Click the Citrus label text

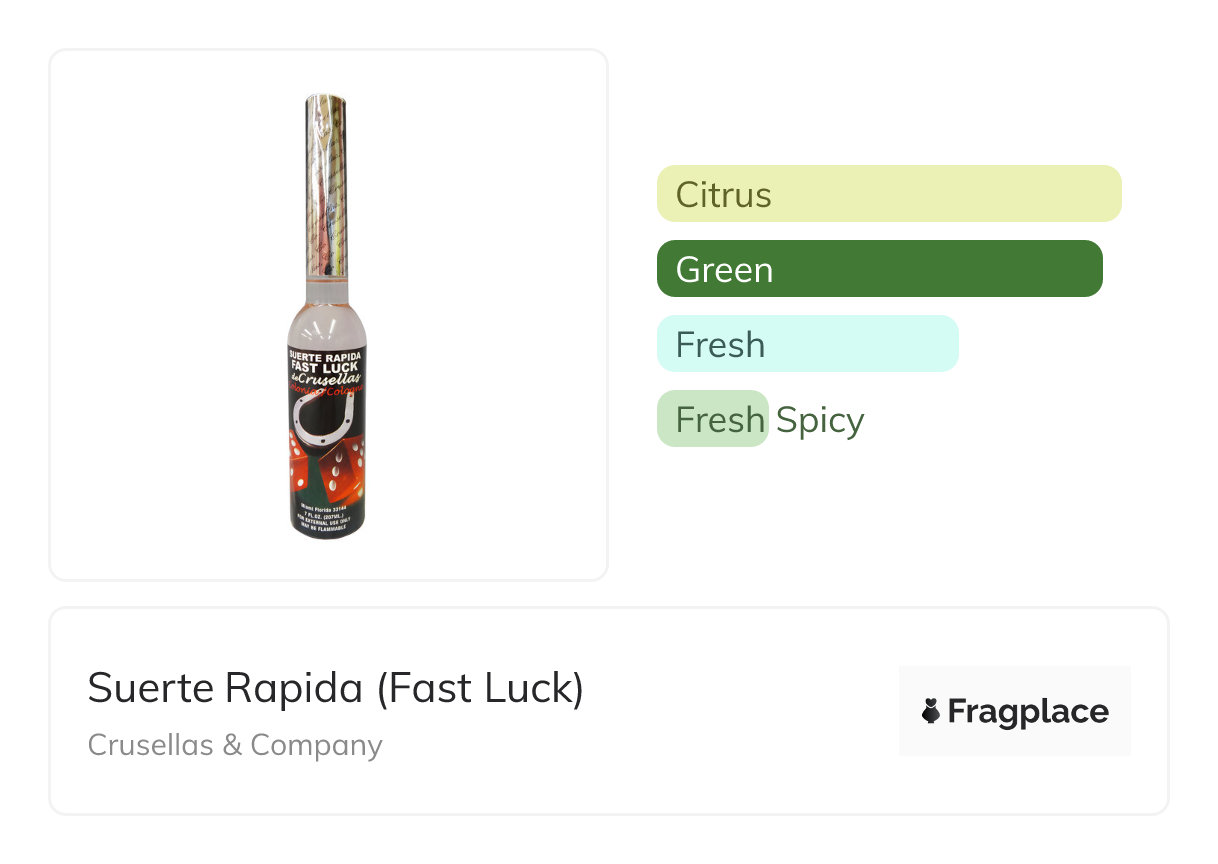coord(723,194)
